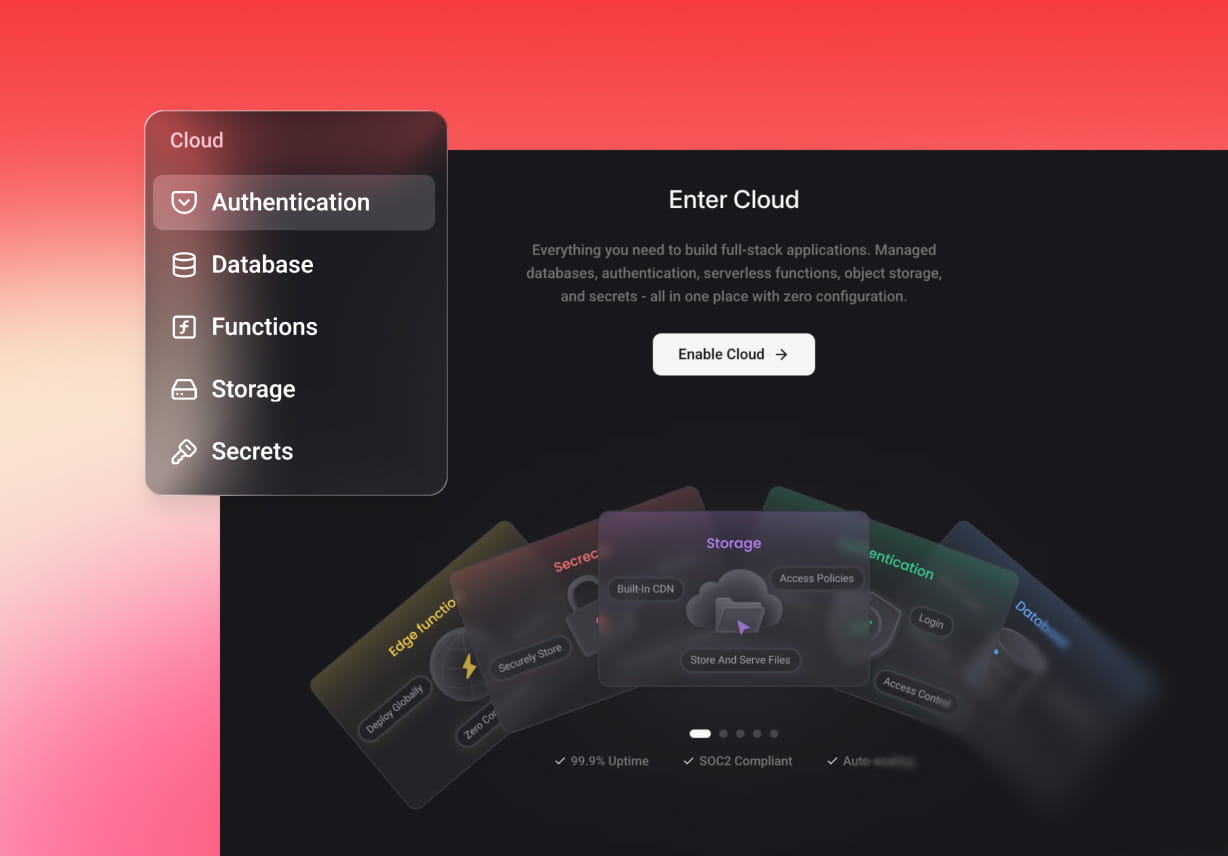
Task: Open Secrets in the Cloud menu
Action: point(294,452)
